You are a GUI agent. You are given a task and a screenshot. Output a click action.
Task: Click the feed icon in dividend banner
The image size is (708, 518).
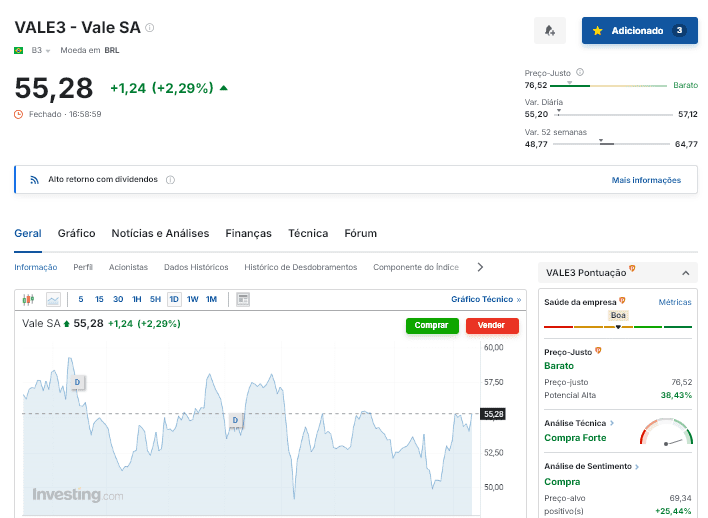coord(34,180)
